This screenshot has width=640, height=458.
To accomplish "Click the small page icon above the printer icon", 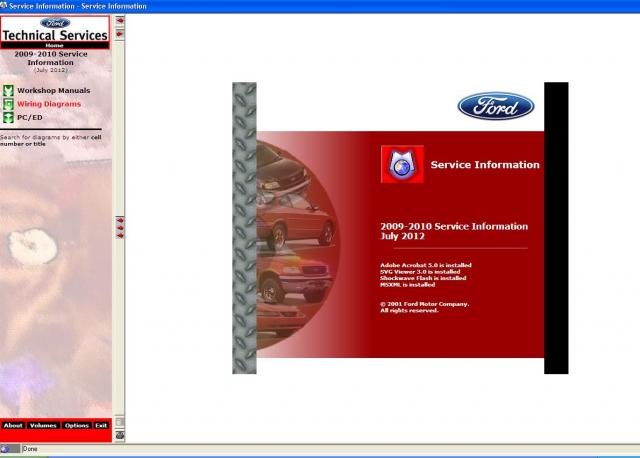I will point(120,422).
